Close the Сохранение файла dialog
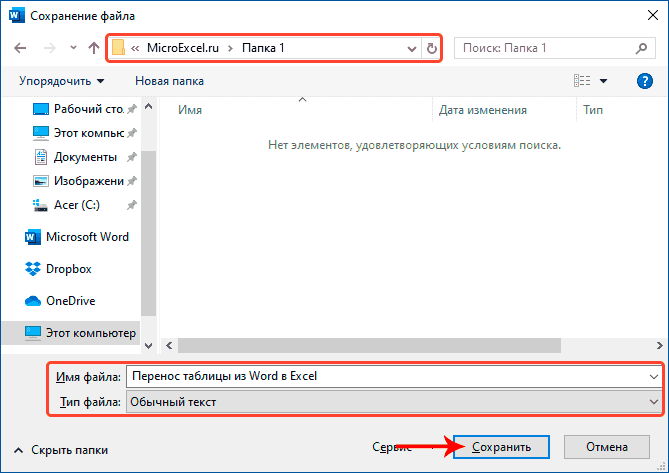669x473 pixels. coord(652,15)
